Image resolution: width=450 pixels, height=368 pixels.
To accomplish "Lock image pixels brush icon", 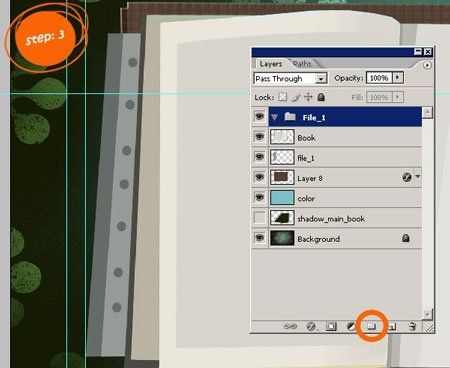I will (295, 97).
